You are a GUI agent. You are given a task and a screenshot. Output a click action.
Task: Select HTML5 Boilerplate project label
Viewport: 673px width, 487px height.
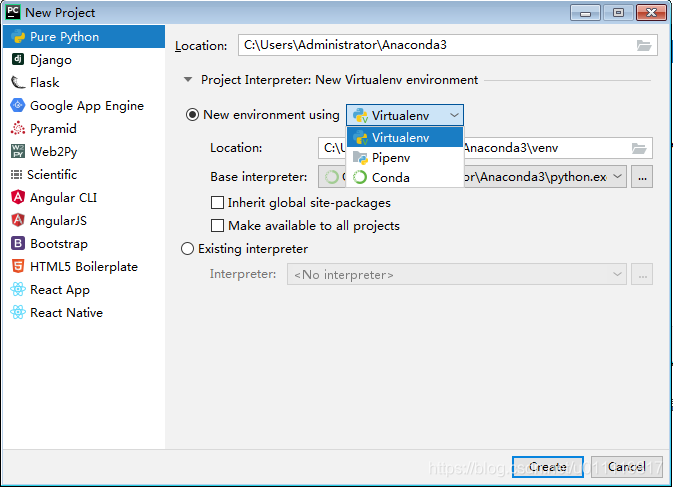(x=84, y=266)
